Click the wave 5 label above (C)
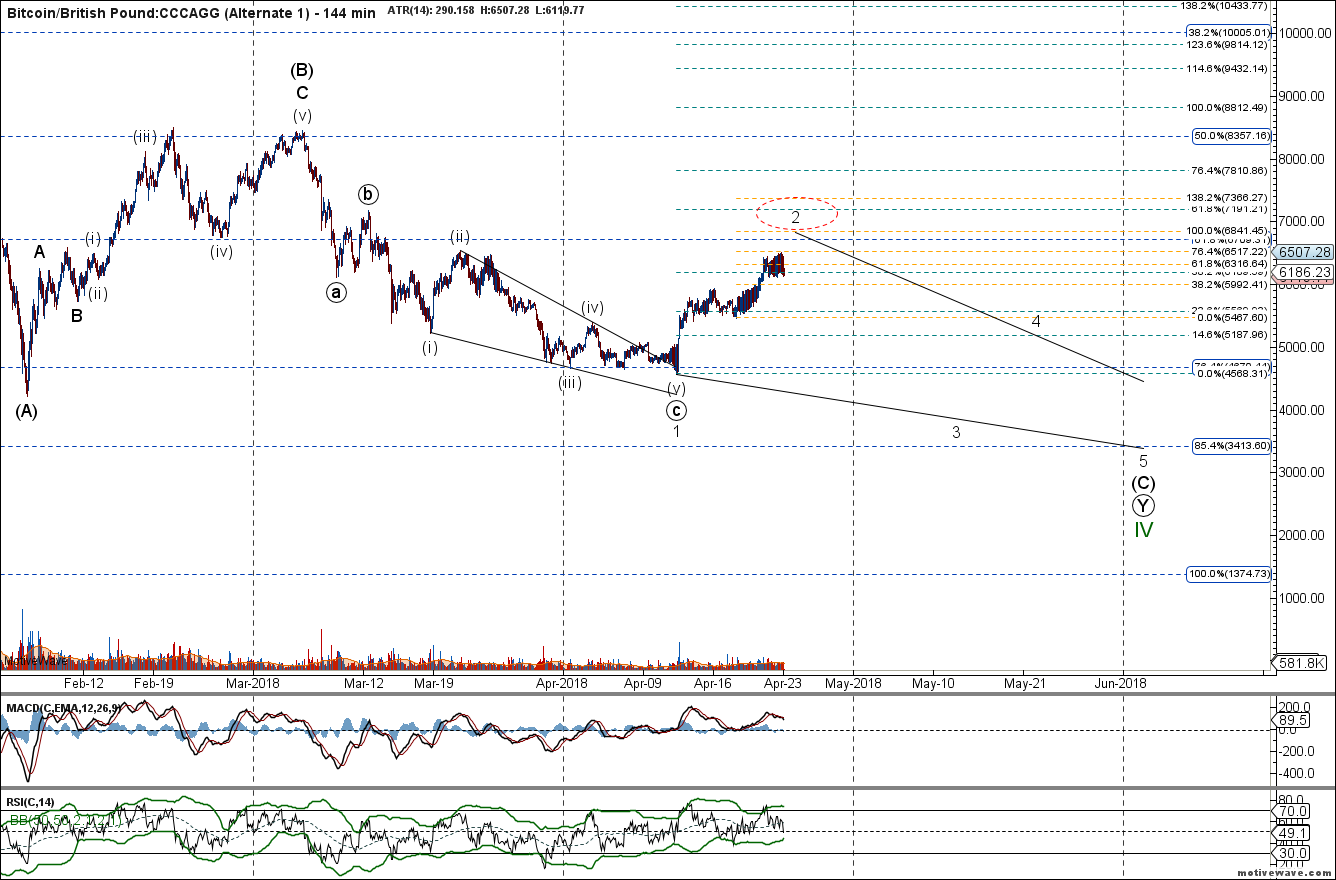The image size is (1336, 880). click(x=1143, y=461)
